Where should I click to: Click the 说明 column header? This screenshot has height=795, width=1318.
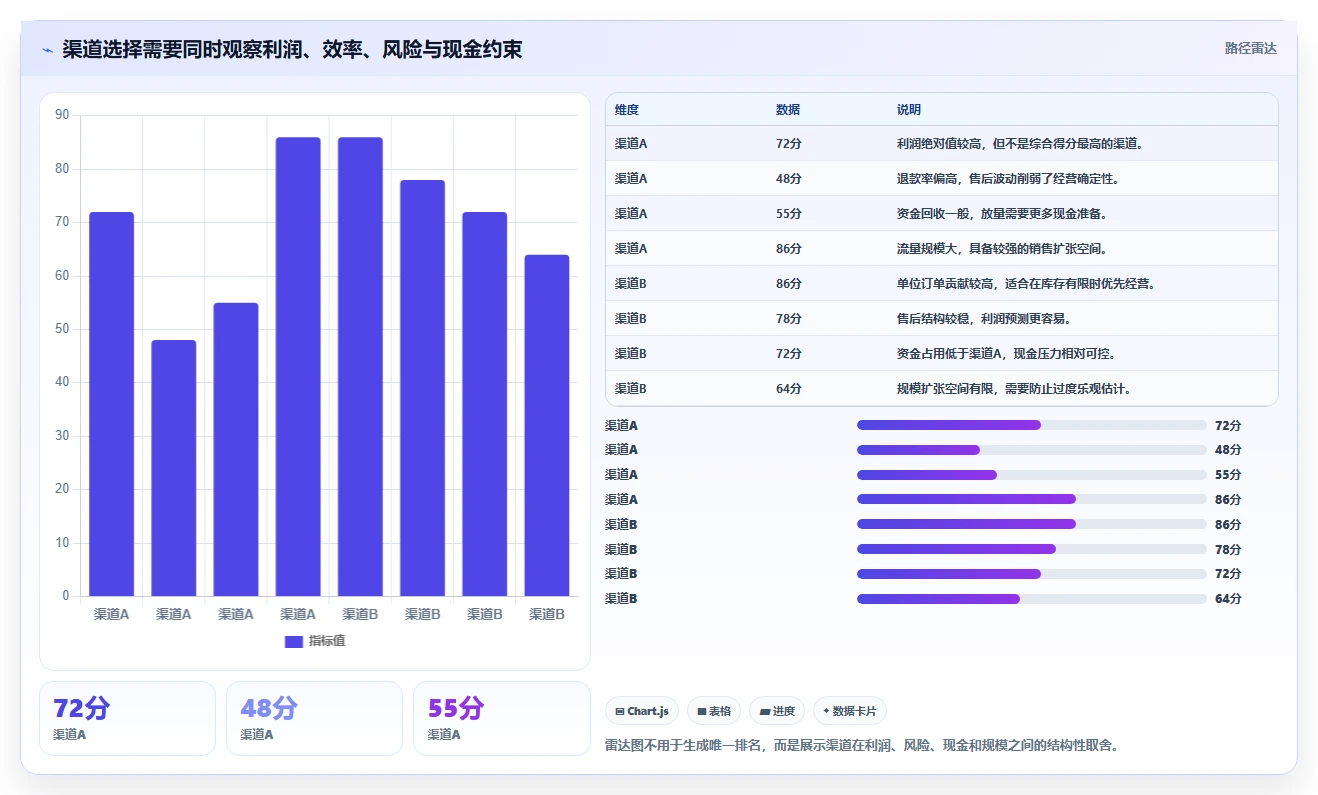click(x=909, y=110)
